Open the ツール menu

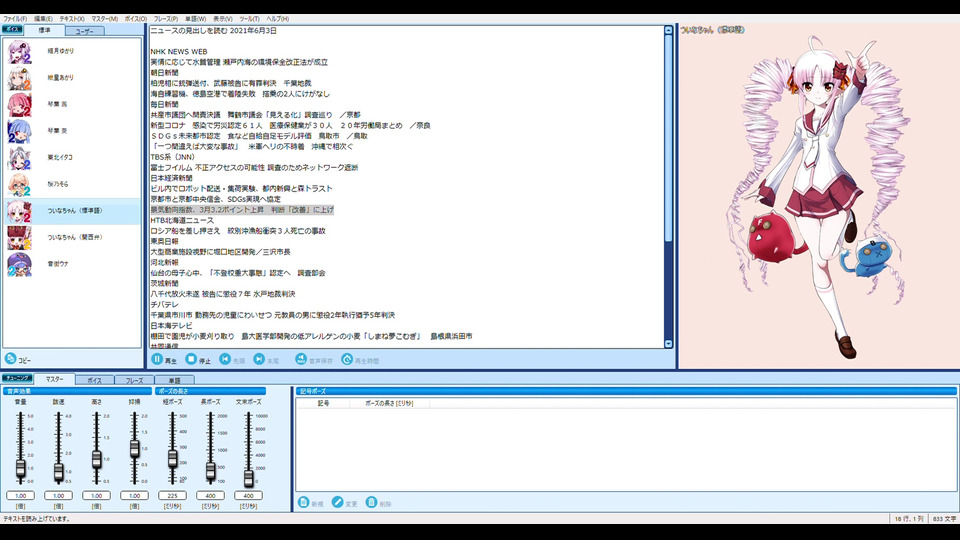249,19
